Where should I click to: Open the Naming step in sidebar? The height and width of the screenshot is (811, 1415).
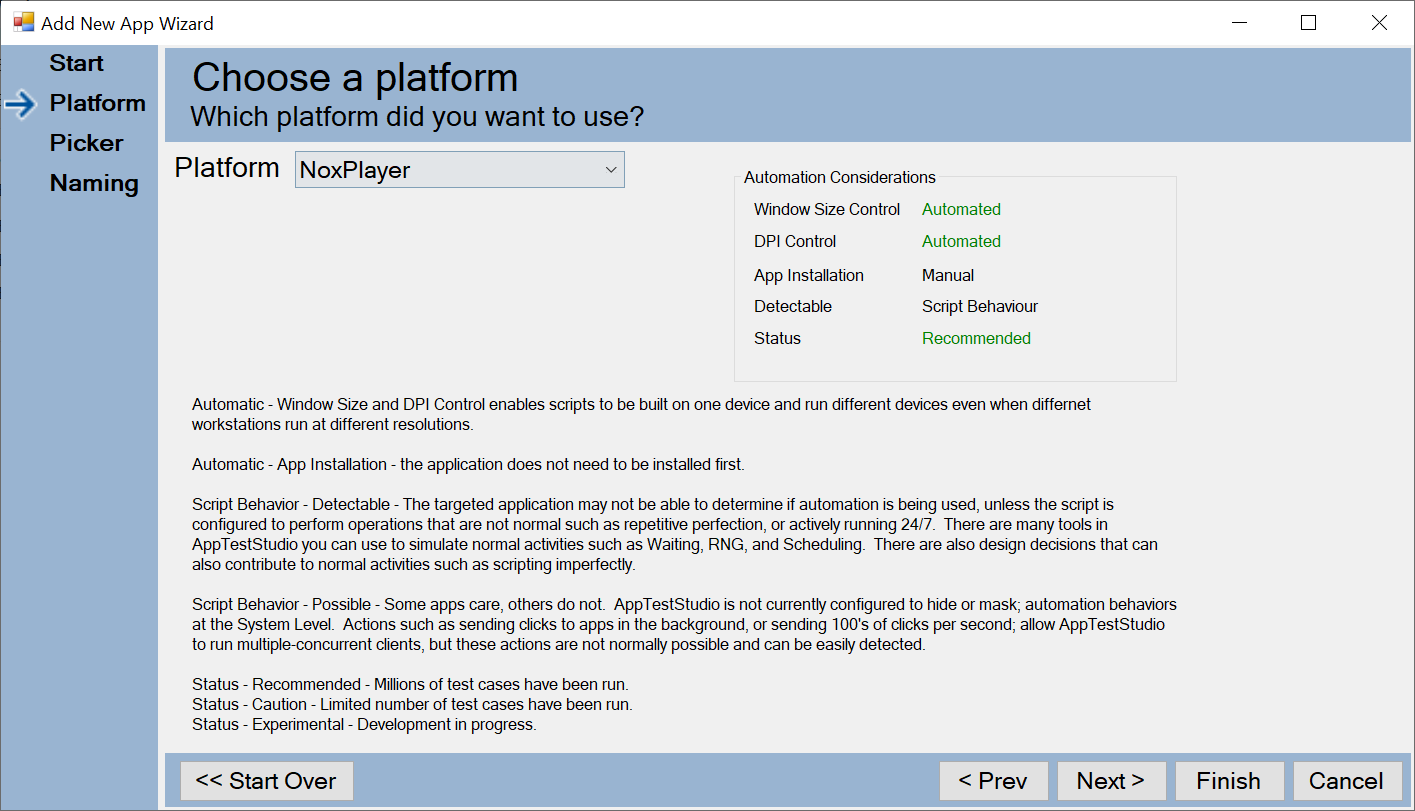(94, 183)
